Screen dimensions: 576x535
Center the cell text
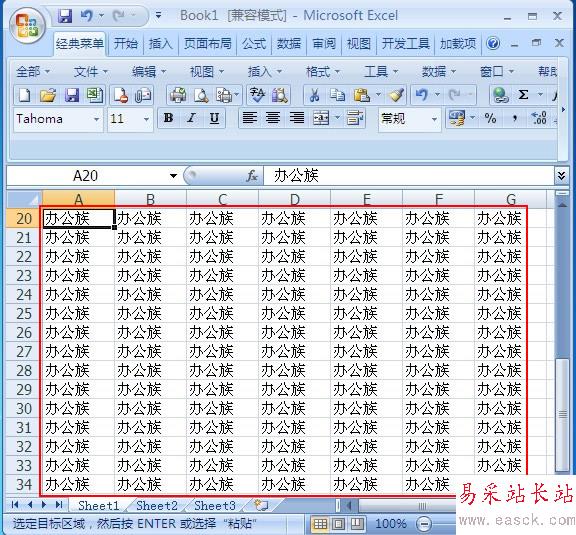pos(273,118)
